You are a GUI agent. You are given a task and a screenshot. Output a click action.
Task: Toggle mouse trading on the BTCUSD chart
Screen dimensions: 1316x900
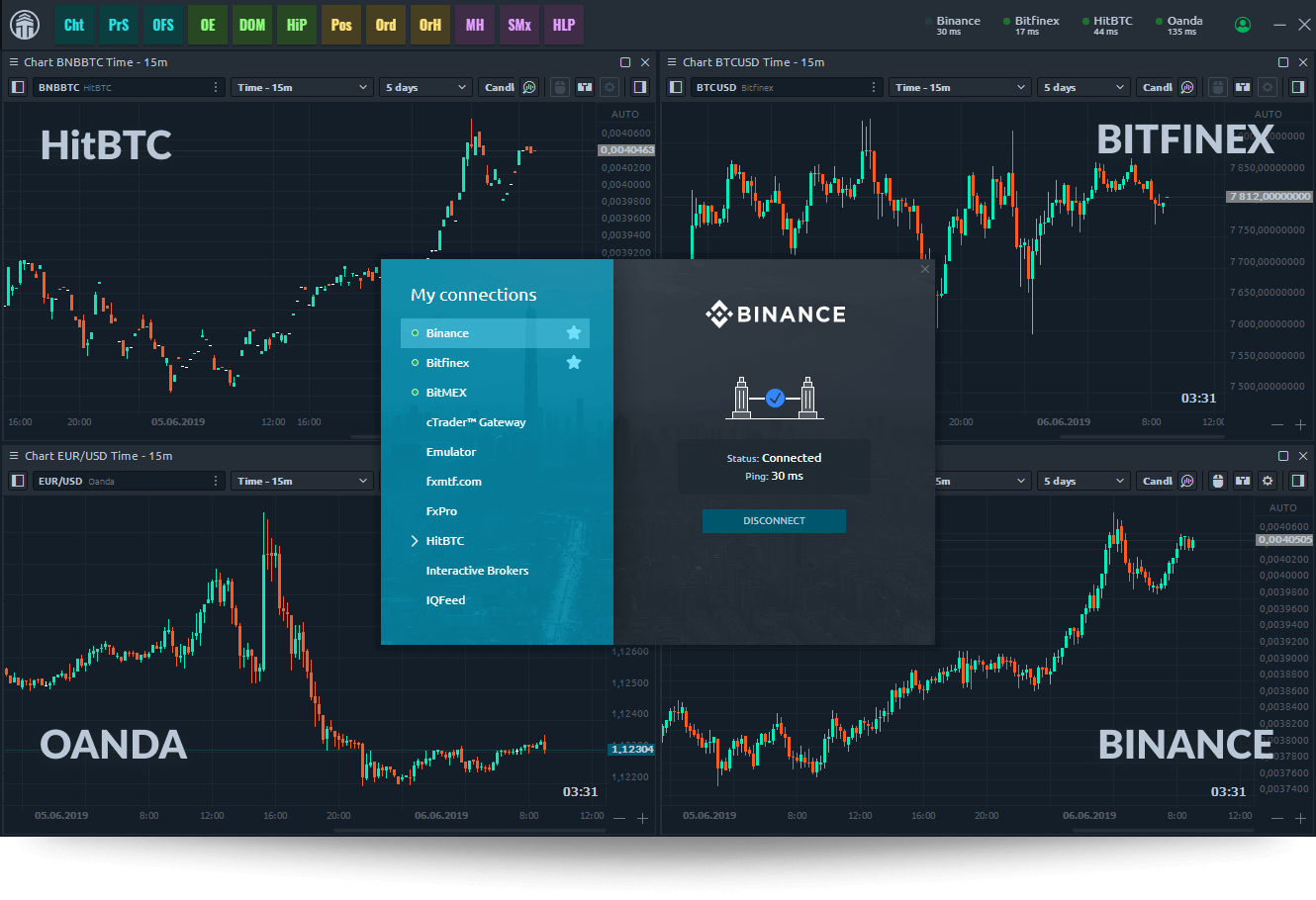point(1217,87)
